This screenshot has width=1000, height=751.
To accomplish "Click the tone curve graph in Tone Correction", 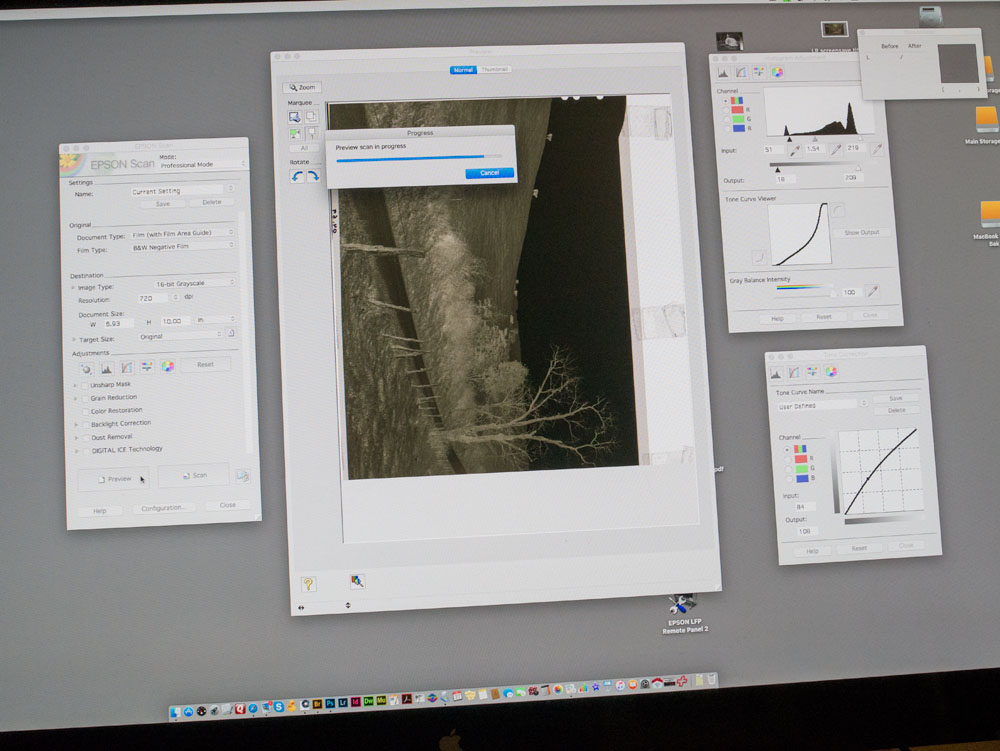I will point(880,470).
